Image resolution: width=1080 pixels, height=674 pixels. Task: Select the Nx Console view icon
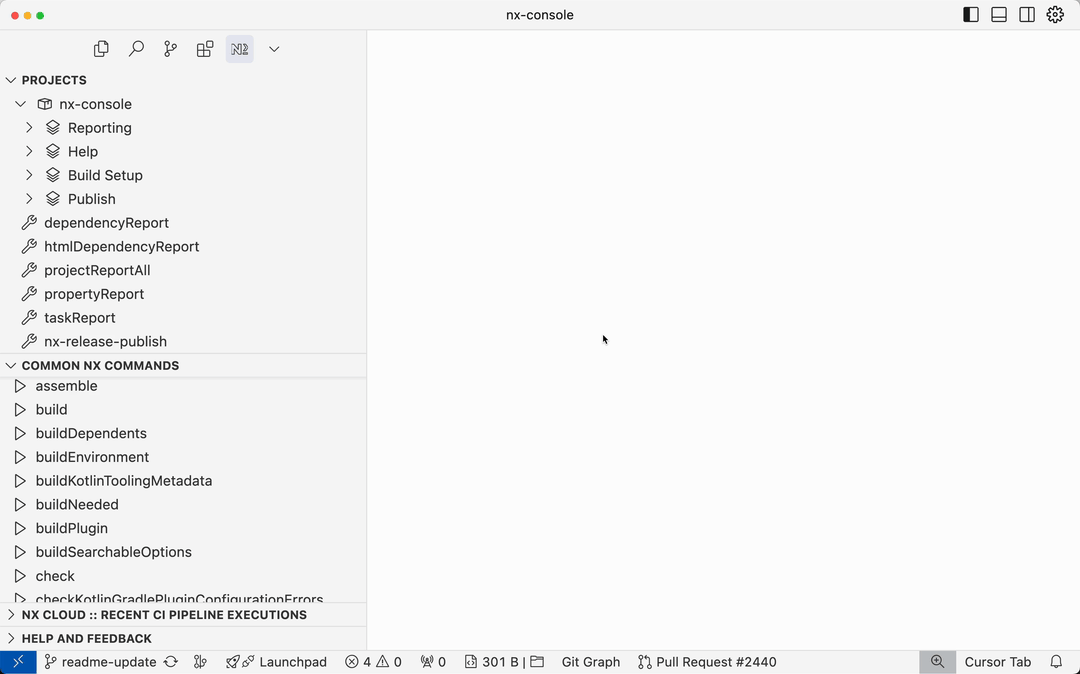240,49
